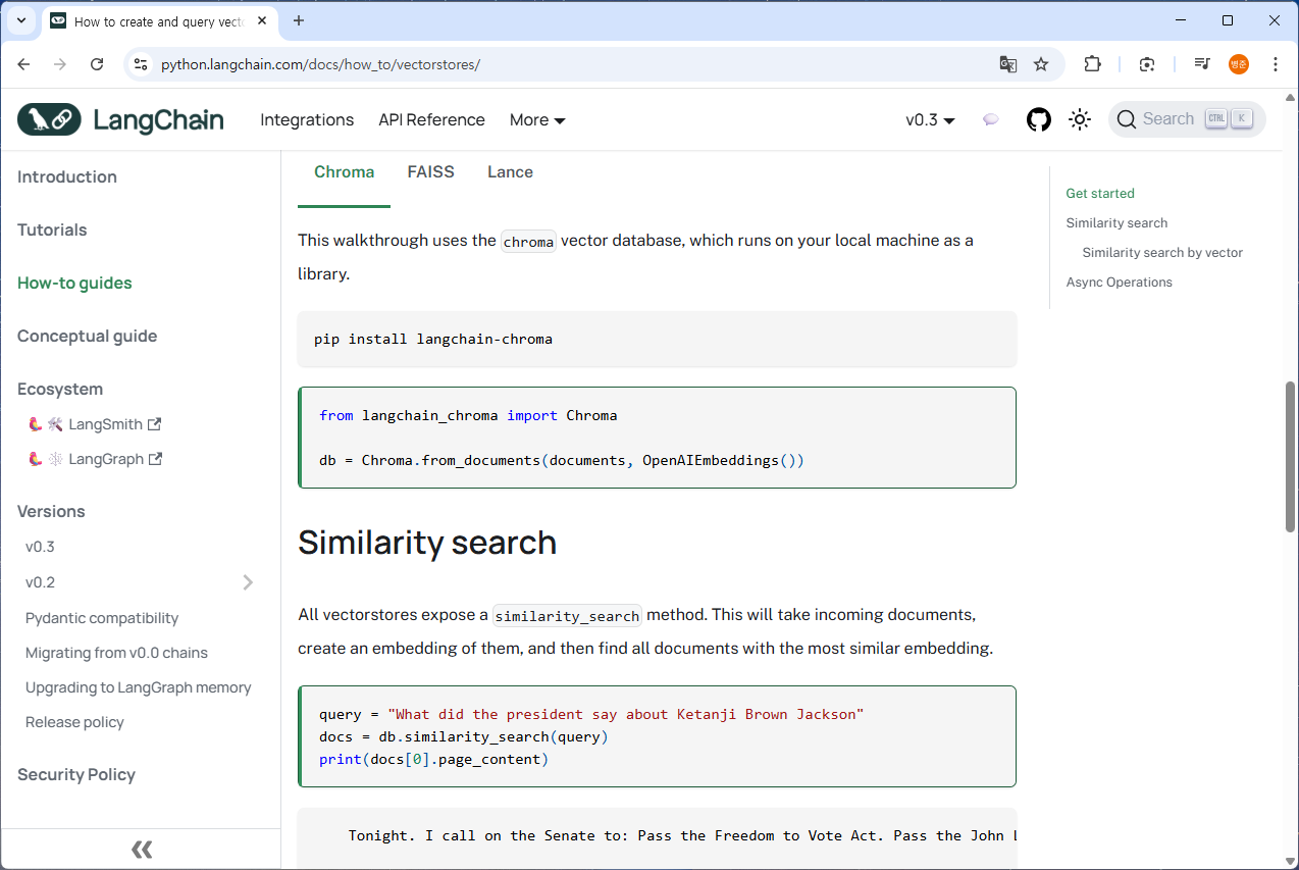Open site information icon in address bar
The width and height of the screenshot is (1299, 870).
coord(141,64)
